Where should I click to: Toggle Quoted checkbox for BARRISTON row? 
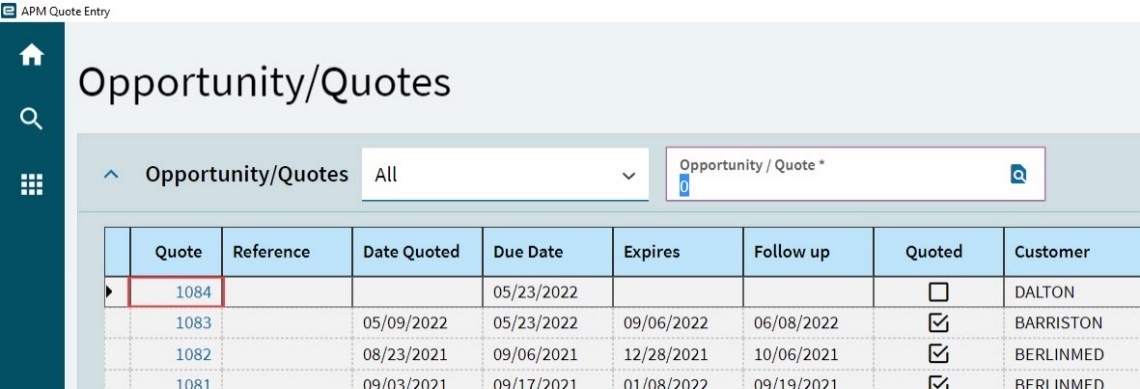click(938, 323)
